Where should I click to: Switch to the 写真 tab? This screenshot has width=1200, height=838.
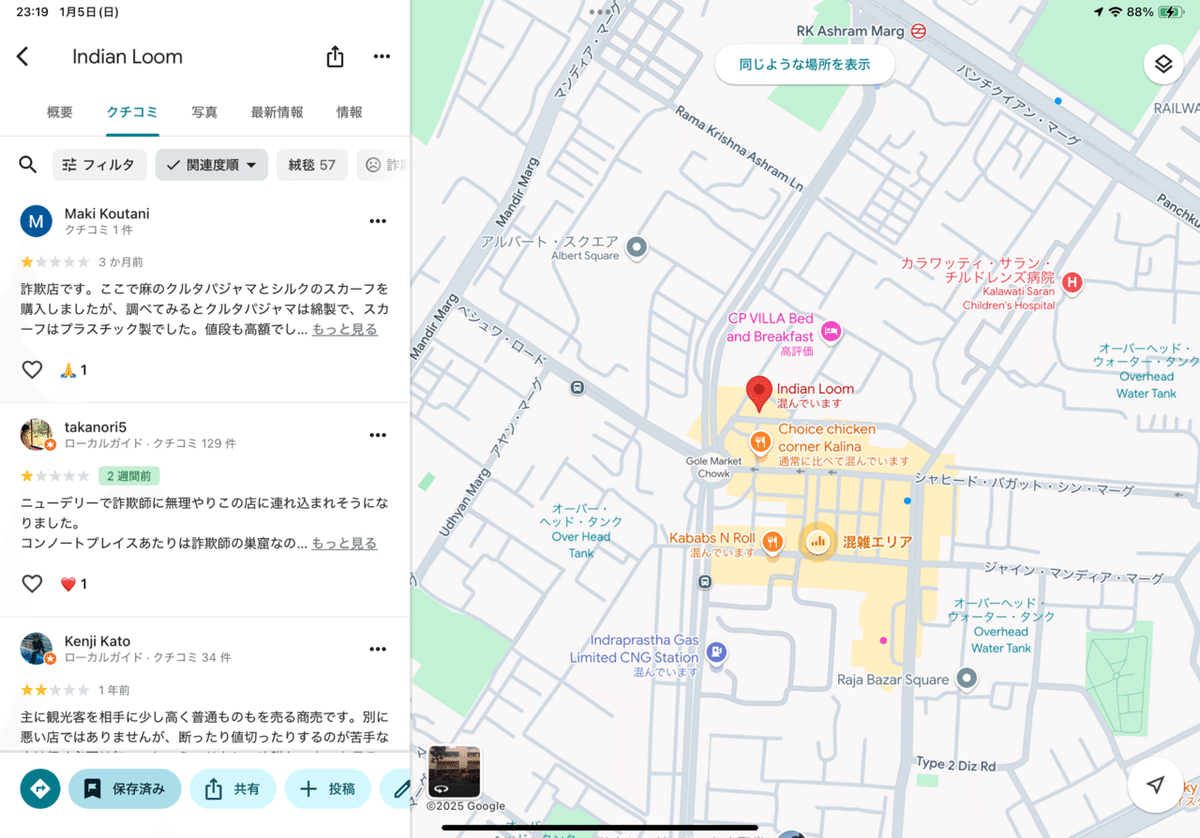(205, 112)
